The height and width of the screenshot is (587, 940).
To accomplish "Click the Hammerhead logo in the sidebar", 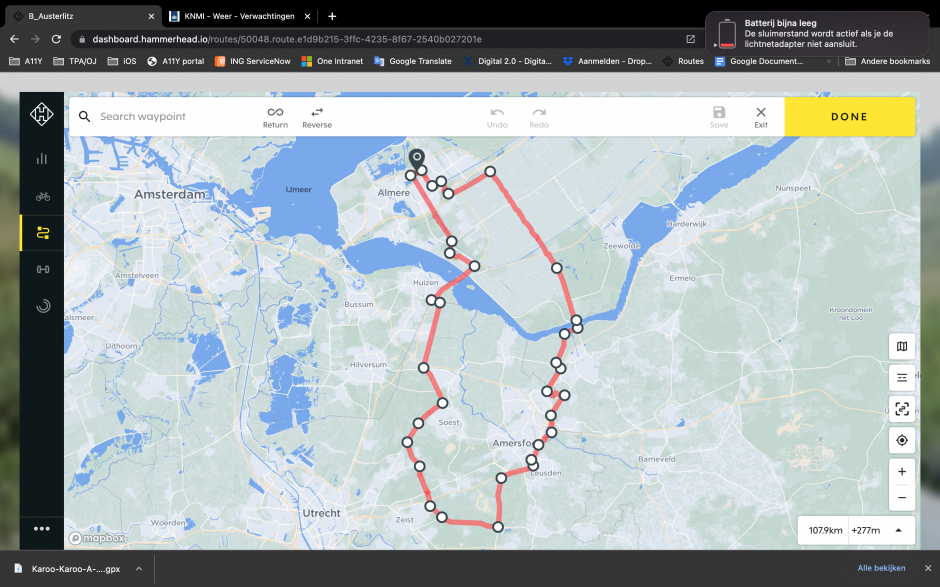I will point(42,114).
